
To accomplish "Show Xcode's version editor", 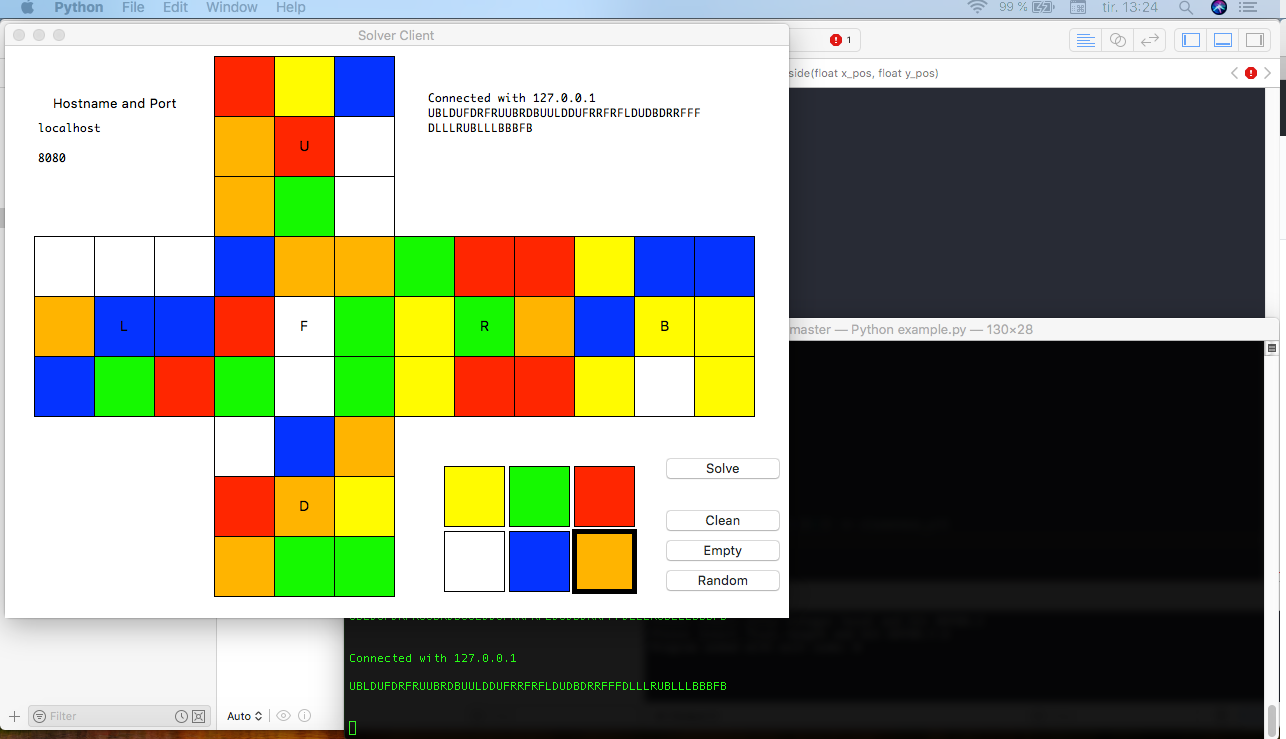I will pyautogui.click(x=1150, y=40).
